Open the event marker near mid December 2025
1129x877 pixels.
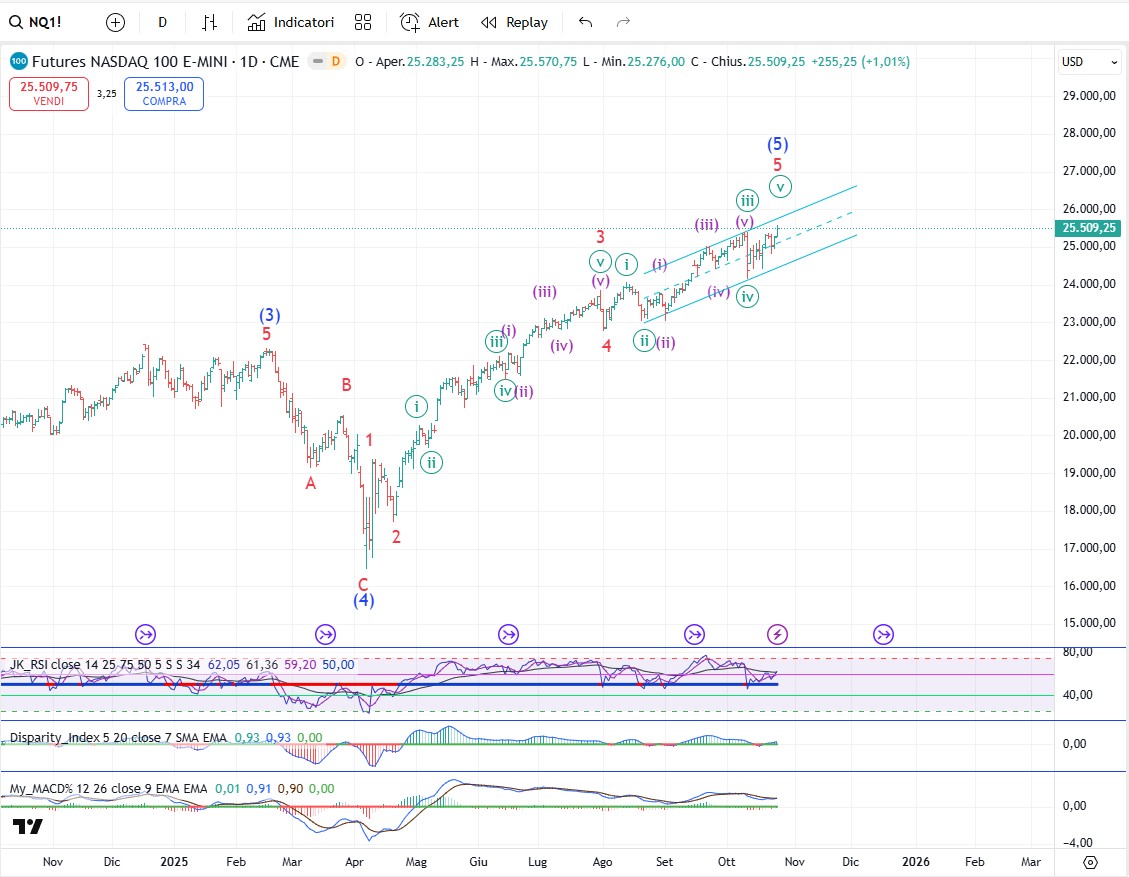[x=883, y=634]
